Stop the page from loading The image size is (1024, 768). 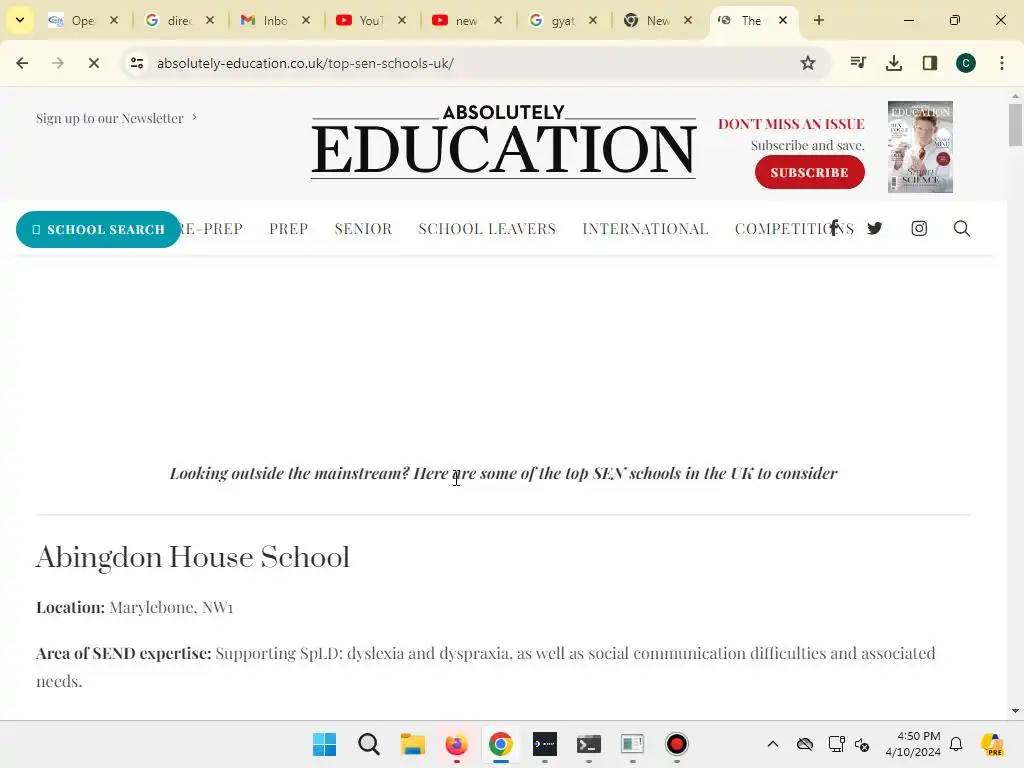point(93,63)
